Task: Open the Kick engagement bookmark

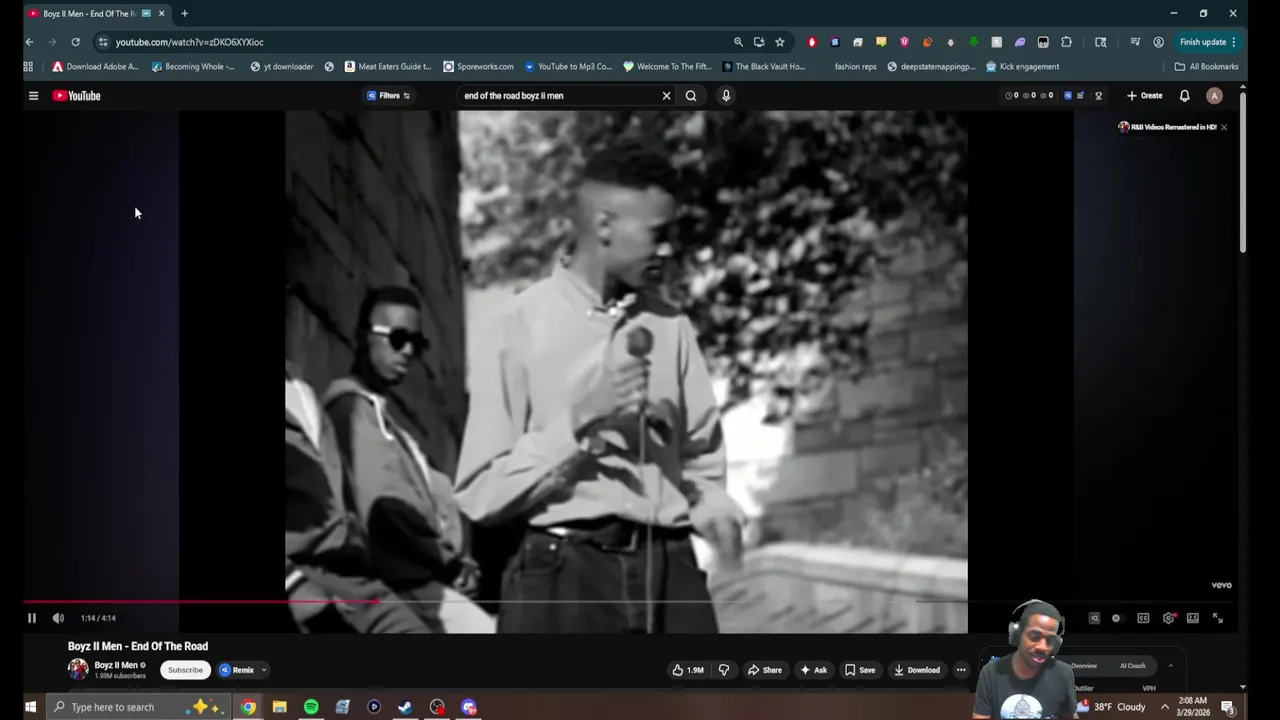Action: [x=1022, y=67]
